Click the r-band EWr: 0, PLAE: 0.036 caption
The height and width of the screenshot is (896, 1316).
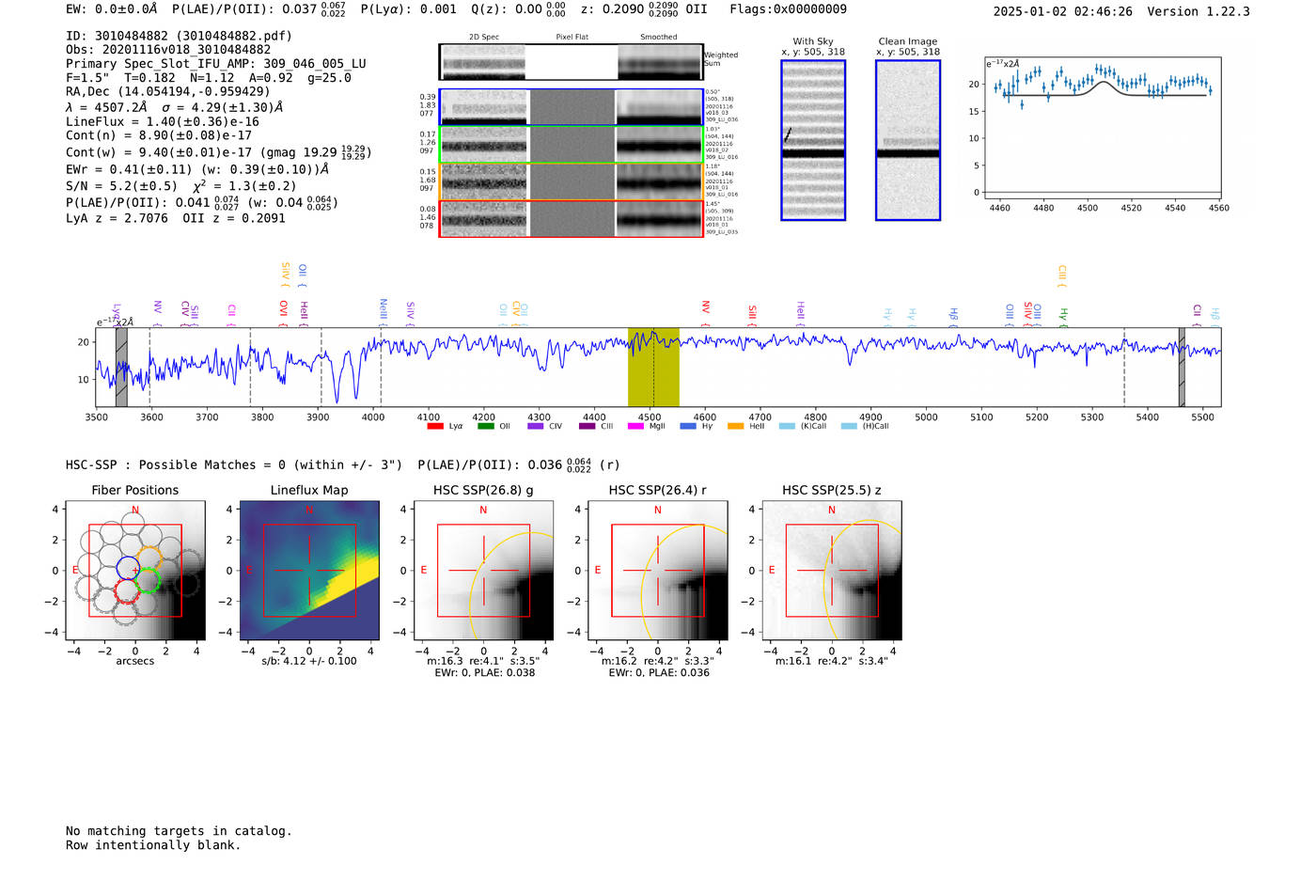coord(659,673)
